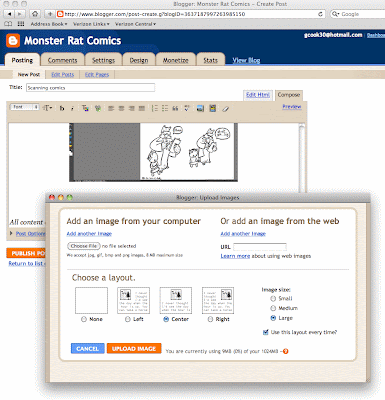Open the browser home page icon

(x=35, y=14)
